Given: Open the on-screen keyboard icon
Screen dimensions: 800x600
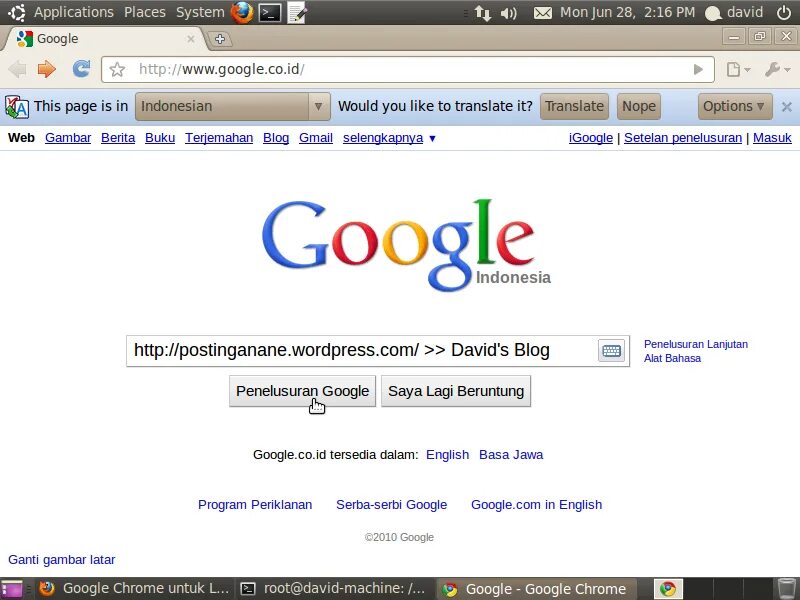Looking at the screenshot, I should pyautogui.click(x=611, y=351).
